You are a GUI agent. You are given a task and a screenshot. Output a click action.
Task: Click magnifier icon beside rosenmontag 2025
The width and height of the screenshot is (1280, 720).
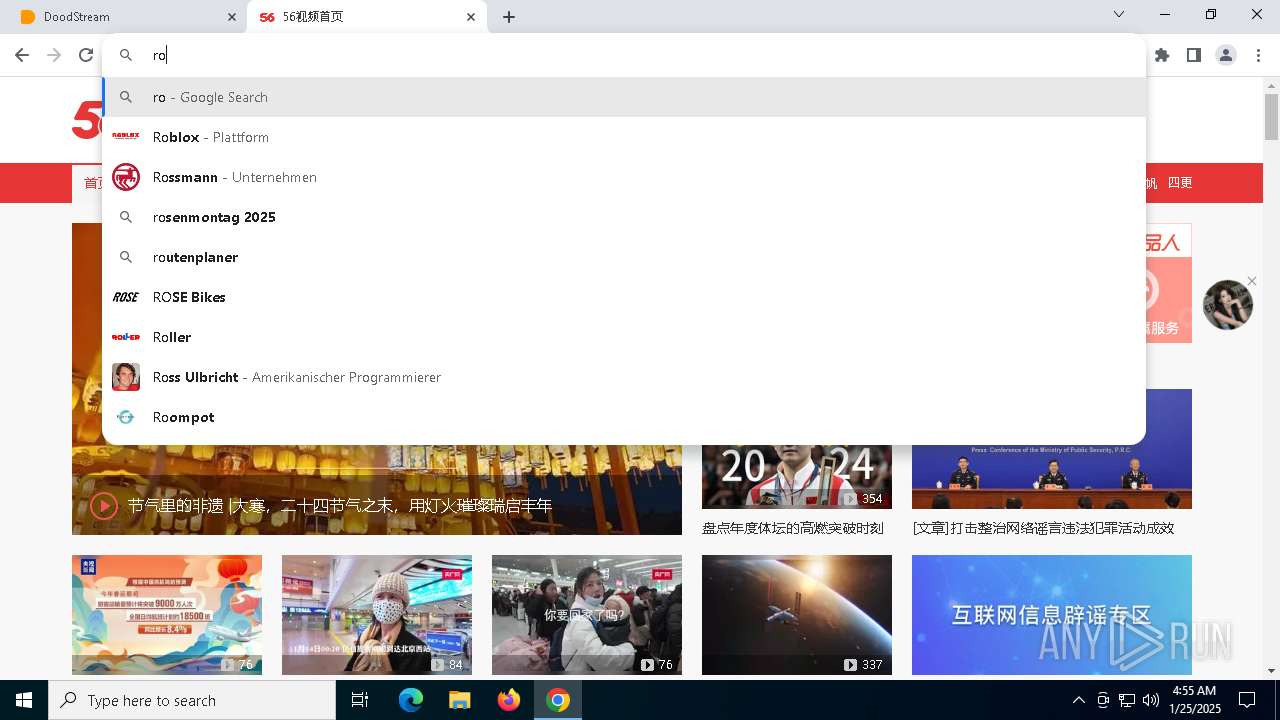coord(126,217)
